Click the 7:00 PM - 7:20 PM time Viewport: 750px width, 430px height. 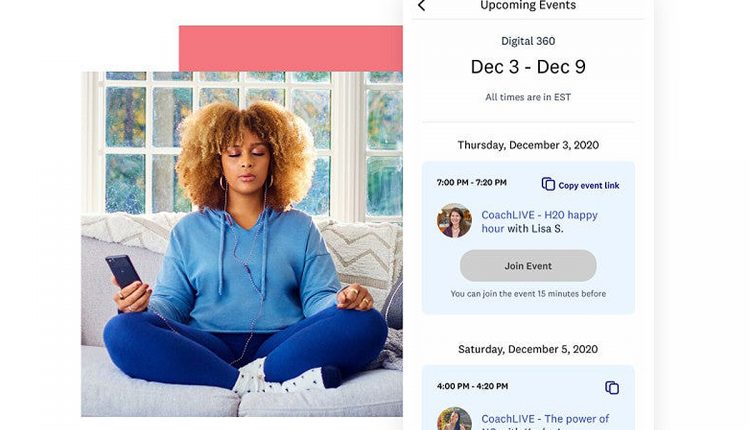472,182
